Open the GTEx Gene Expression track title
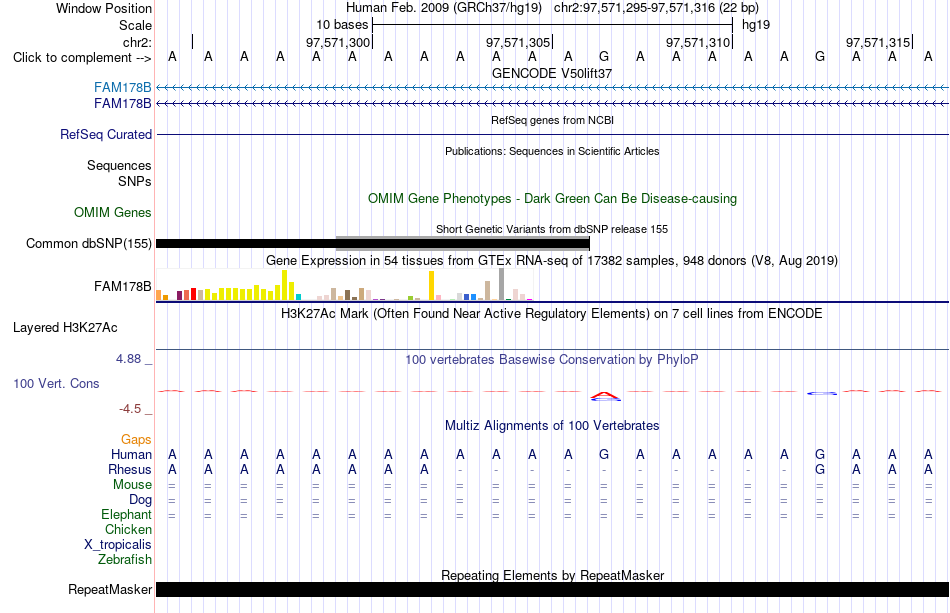The width and height of the screenshot is (950, 613). pos(552,260)
